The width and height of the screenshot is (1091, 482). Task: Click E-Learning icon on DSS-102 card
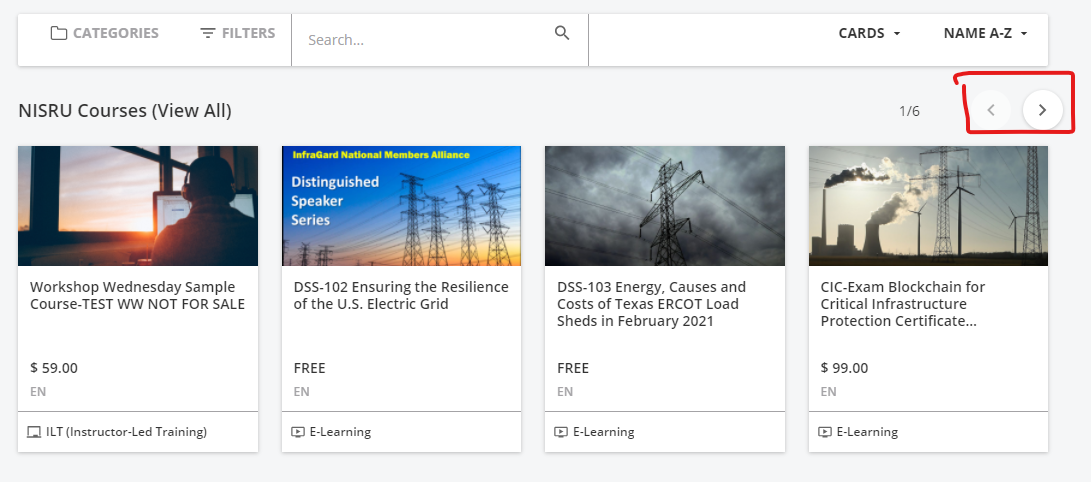coord(298,432)
